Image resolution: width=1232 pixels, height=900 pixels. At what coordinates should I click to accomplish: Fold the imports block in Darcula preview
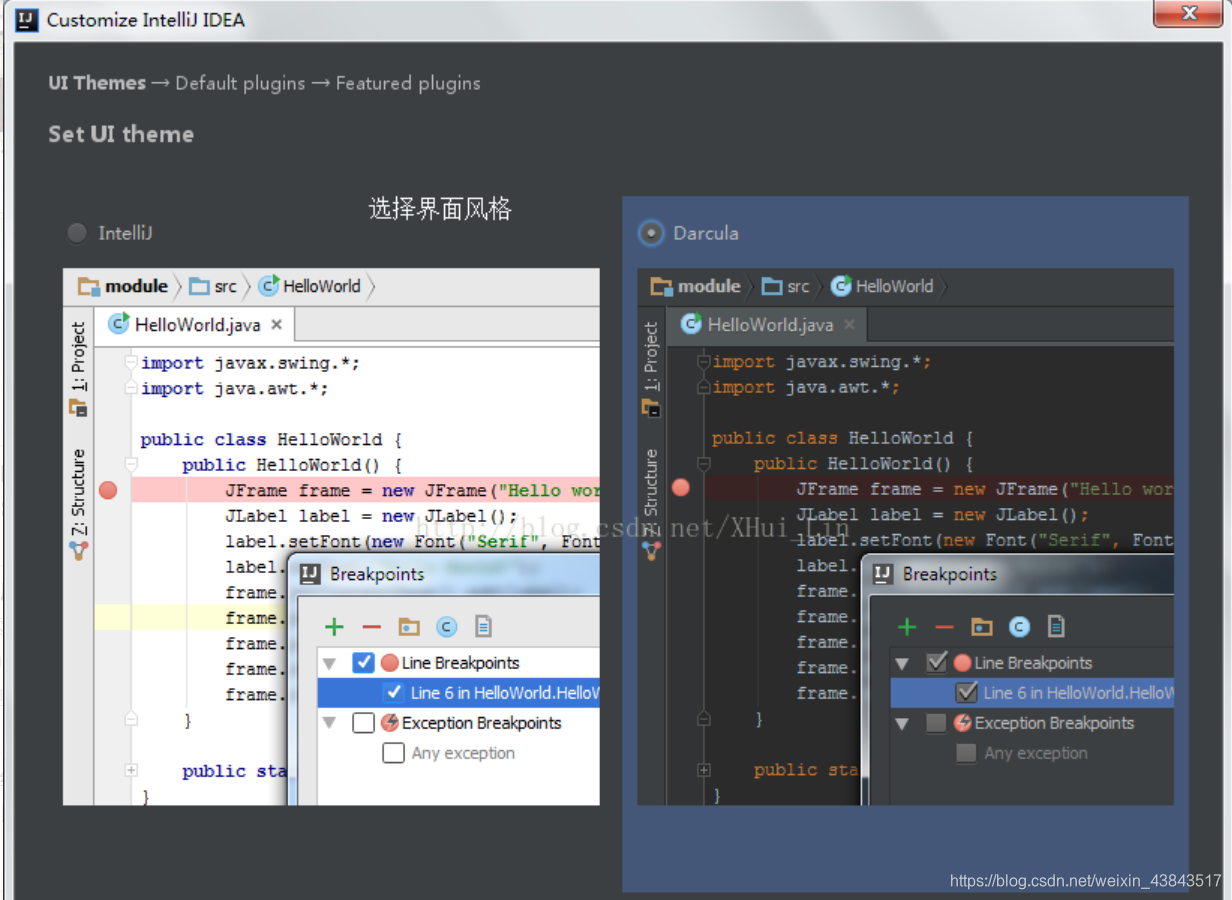[703, 361]
